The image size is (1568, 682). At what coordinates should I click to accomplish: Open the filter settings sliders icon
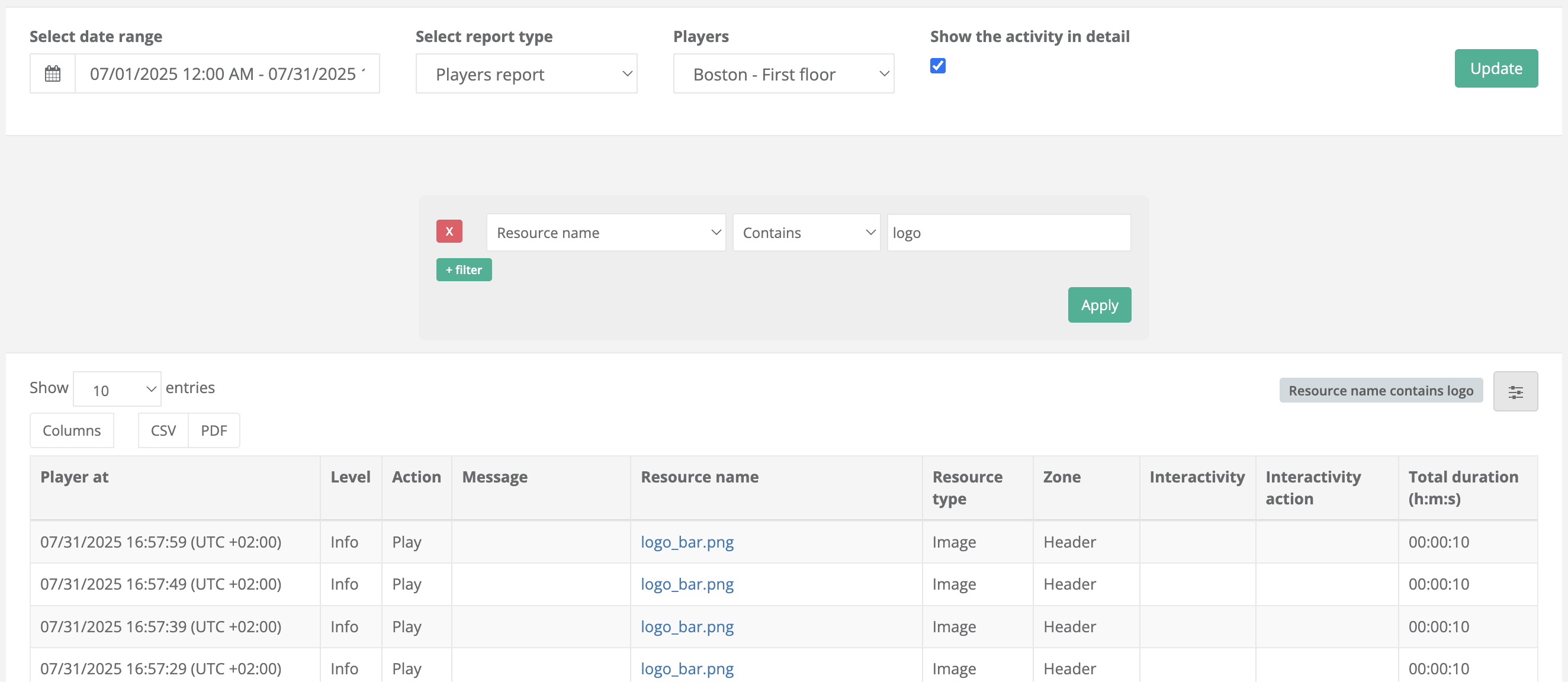[x=1515, y=391]
